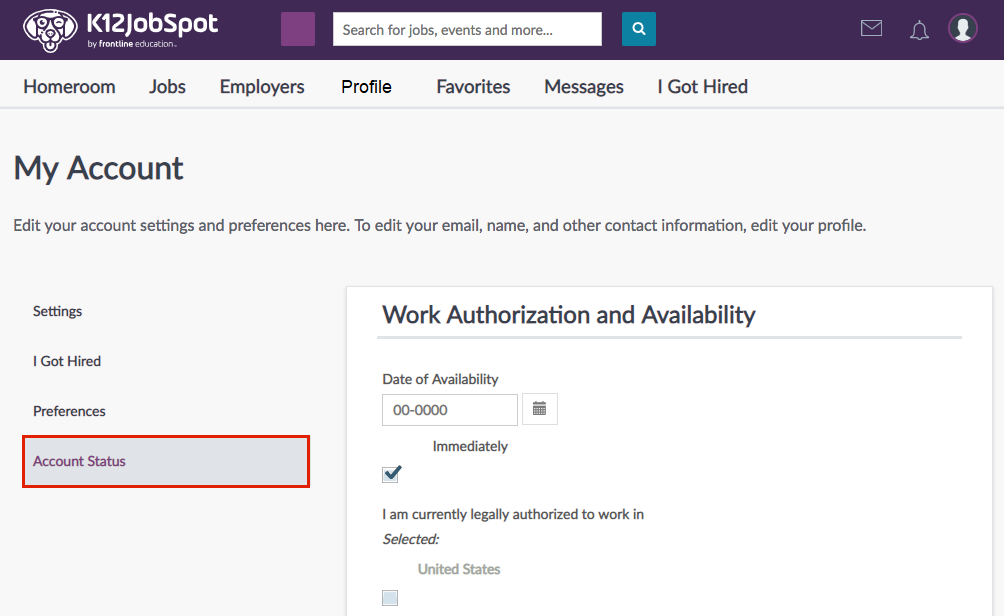Screen dimensions: 1004x616
Task: View notifications via the bell icon
Action: pyautogui.click(x=919, y=29)
